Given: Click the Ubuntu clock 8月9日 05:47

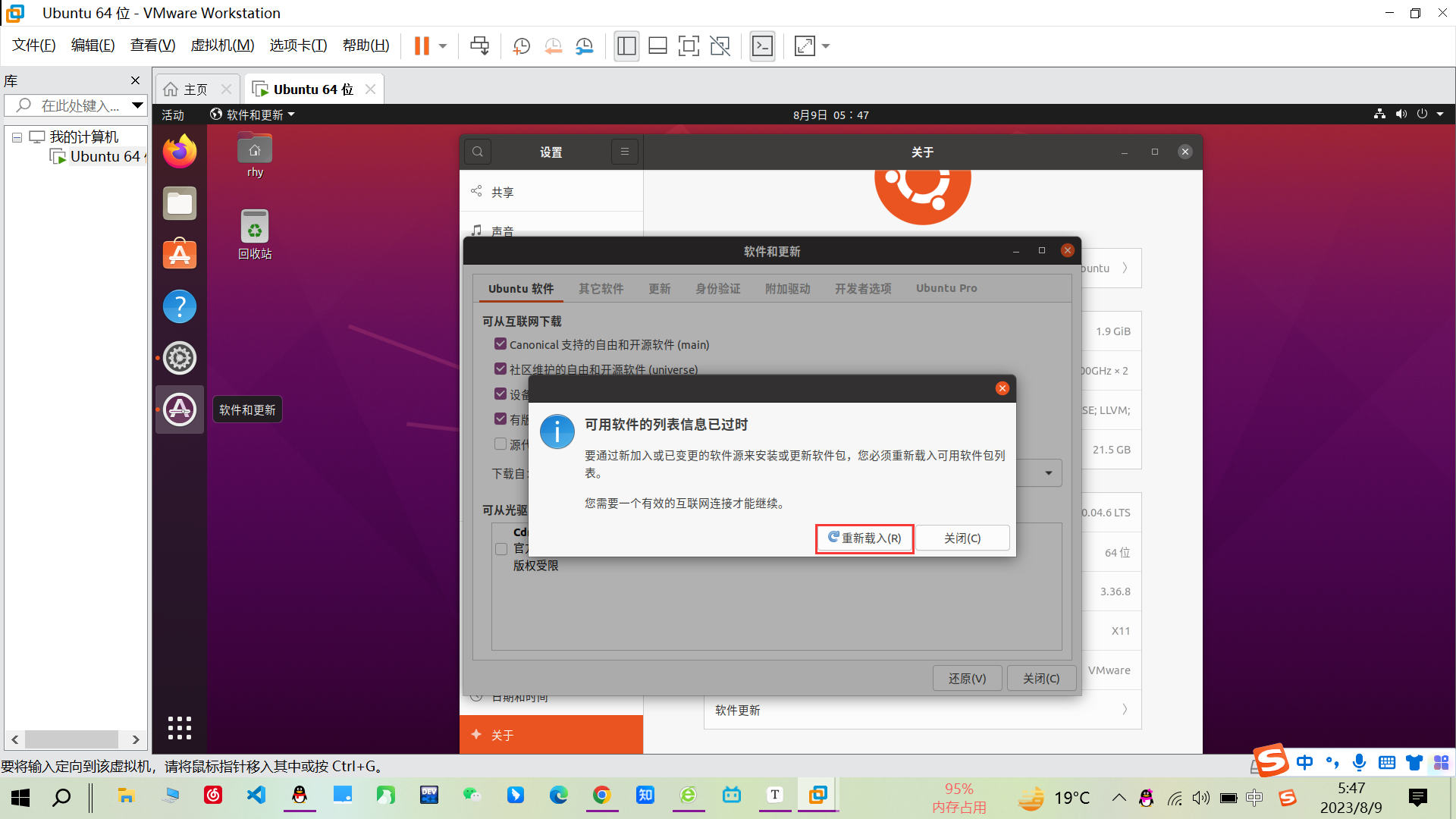Looking at the screenshot, I should [x=831, y=115].
